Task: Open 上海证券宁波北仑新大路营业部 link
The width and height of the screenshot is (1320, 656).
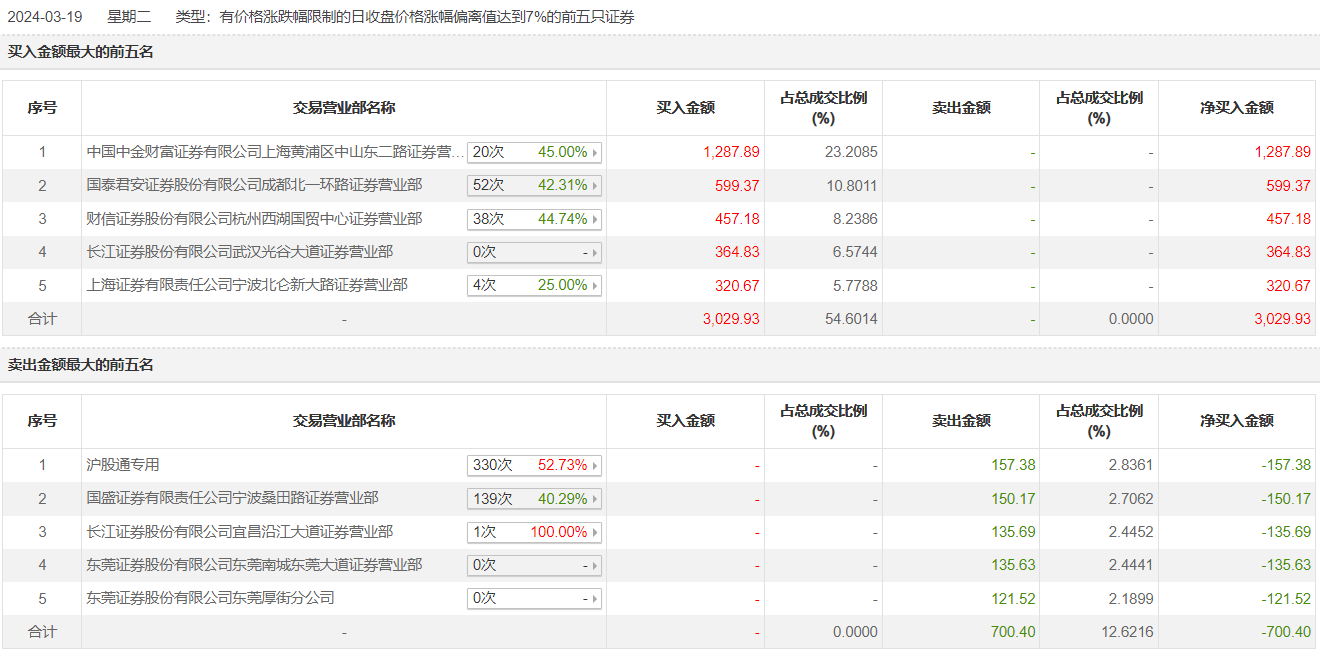Action: [x=247, y=285]
